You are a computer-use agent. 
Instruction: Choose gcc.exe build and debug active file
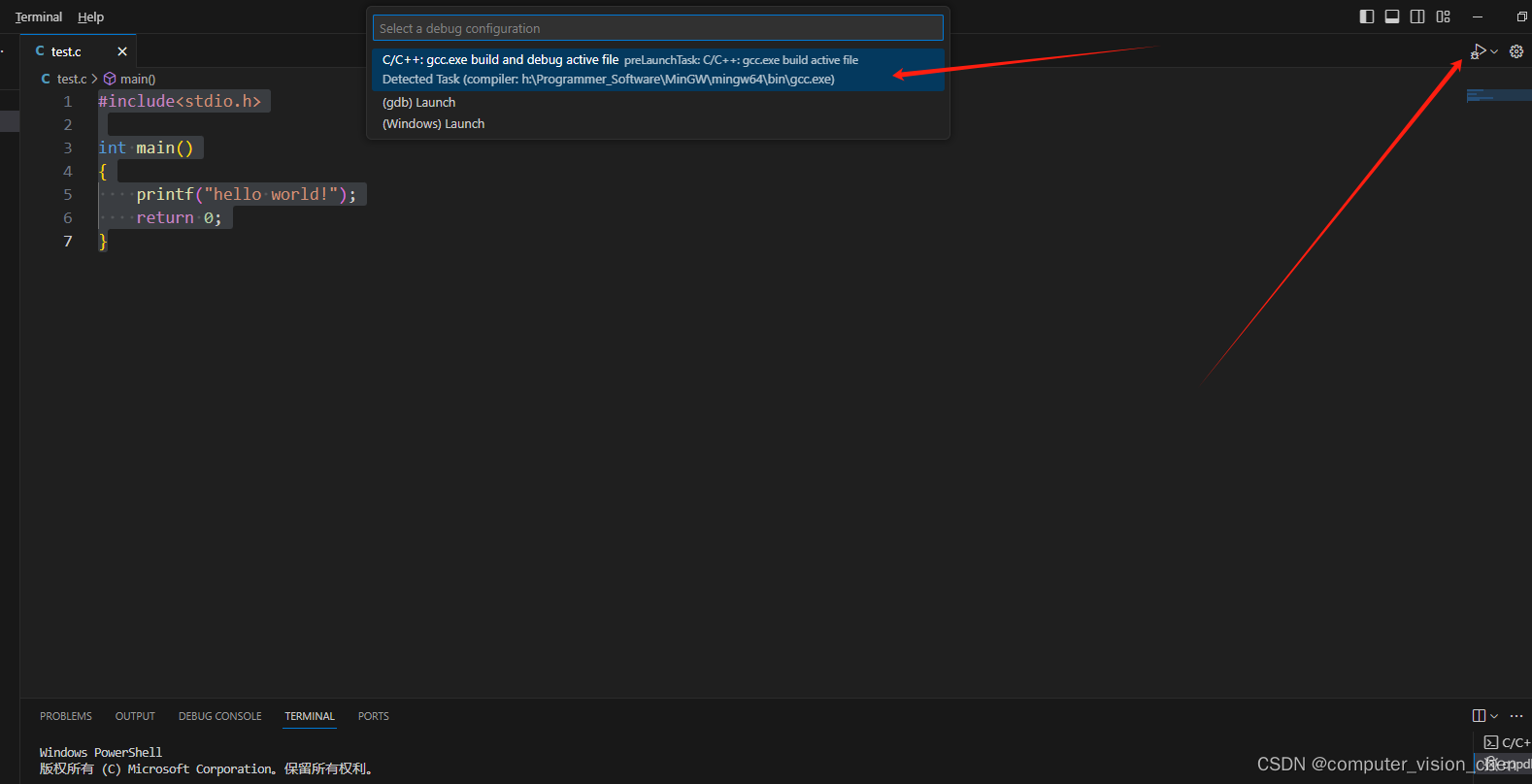pos(657,69)
